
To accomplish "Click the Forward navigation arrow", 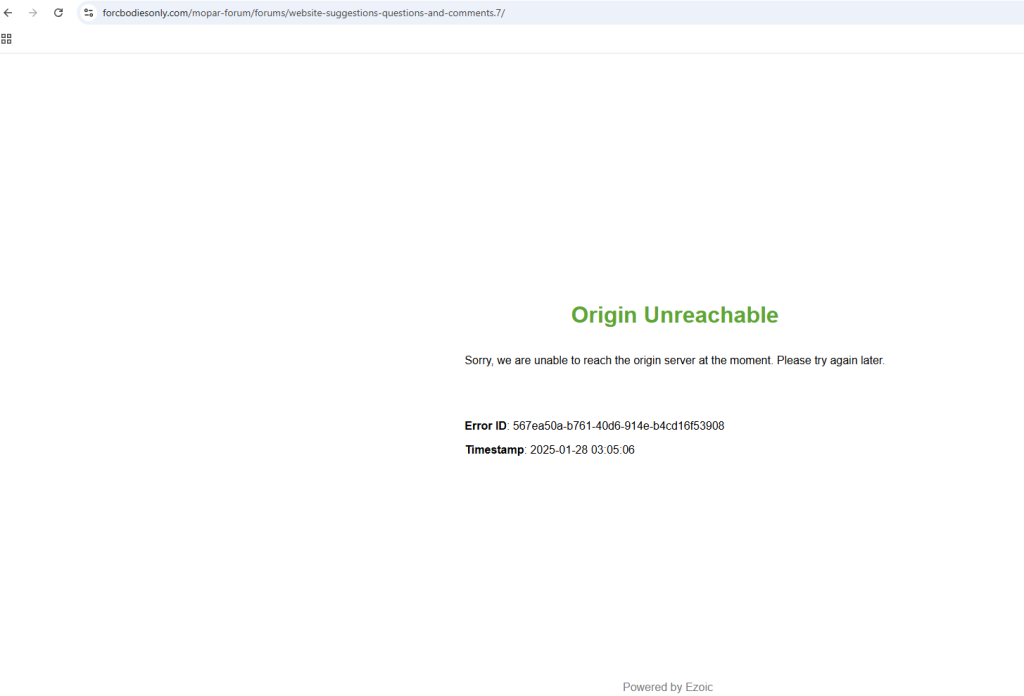I will tap(33, 13).
